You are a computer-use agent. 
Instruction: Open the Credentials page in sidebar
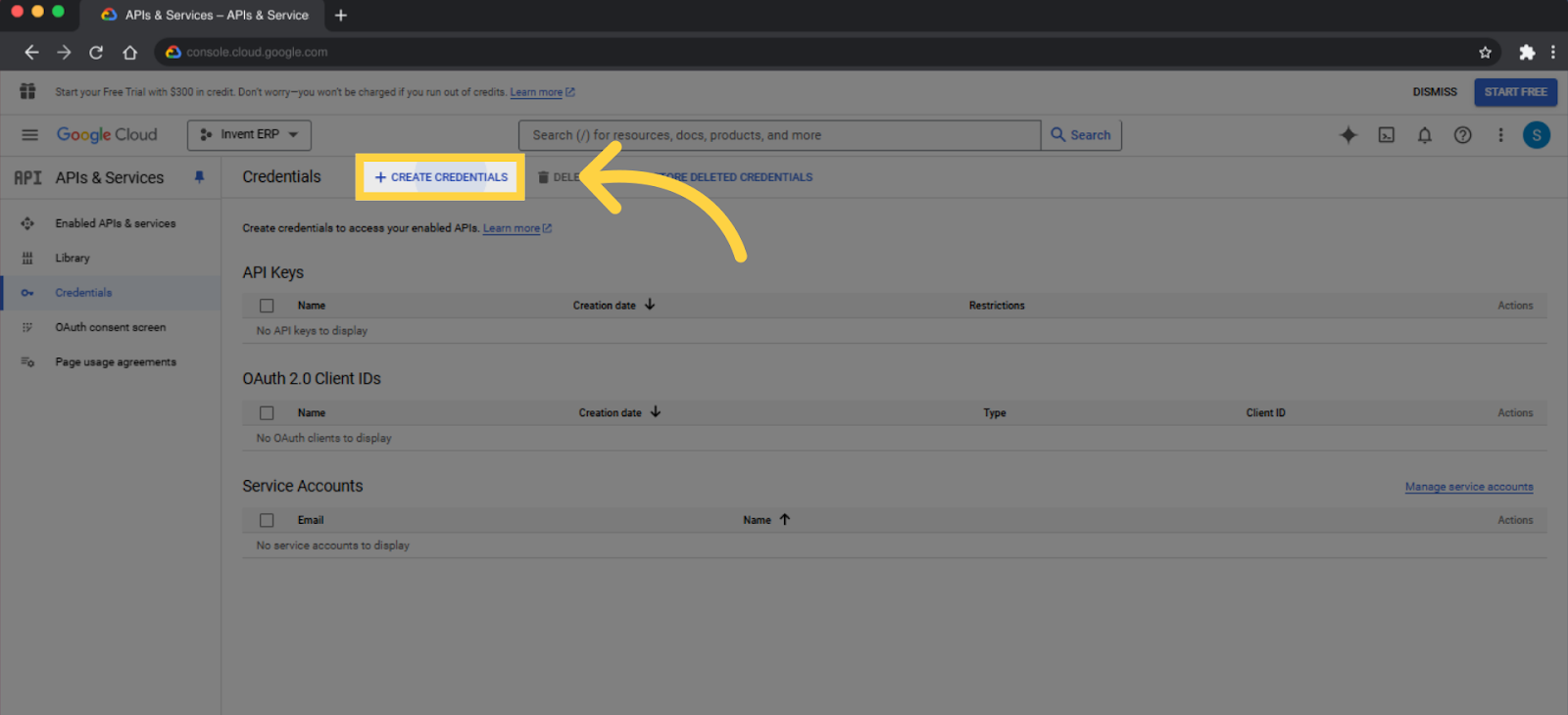point(83,293)
